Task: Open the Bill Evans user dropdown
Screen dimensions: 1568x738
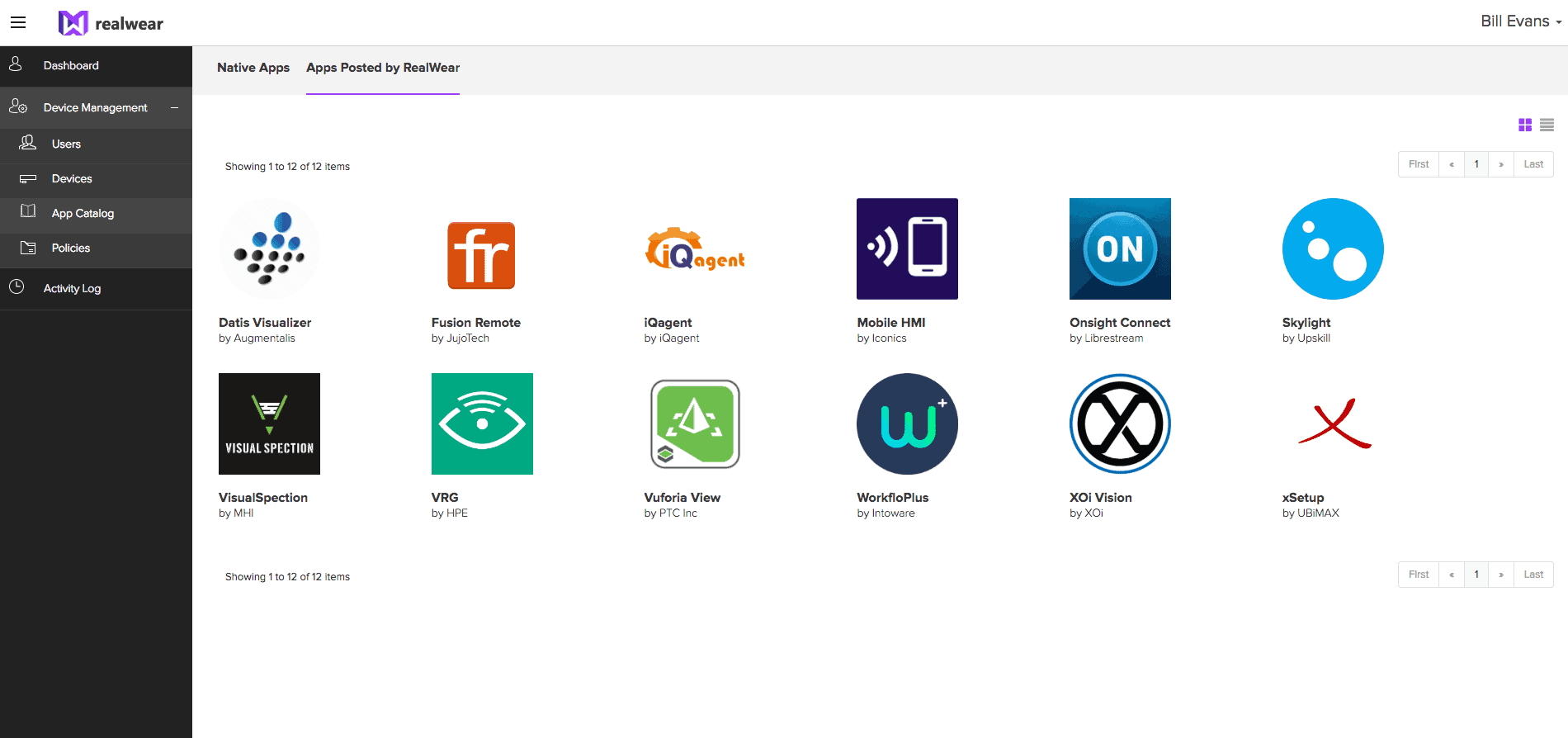Action: pyautogui.click(x=1520, y=21)
